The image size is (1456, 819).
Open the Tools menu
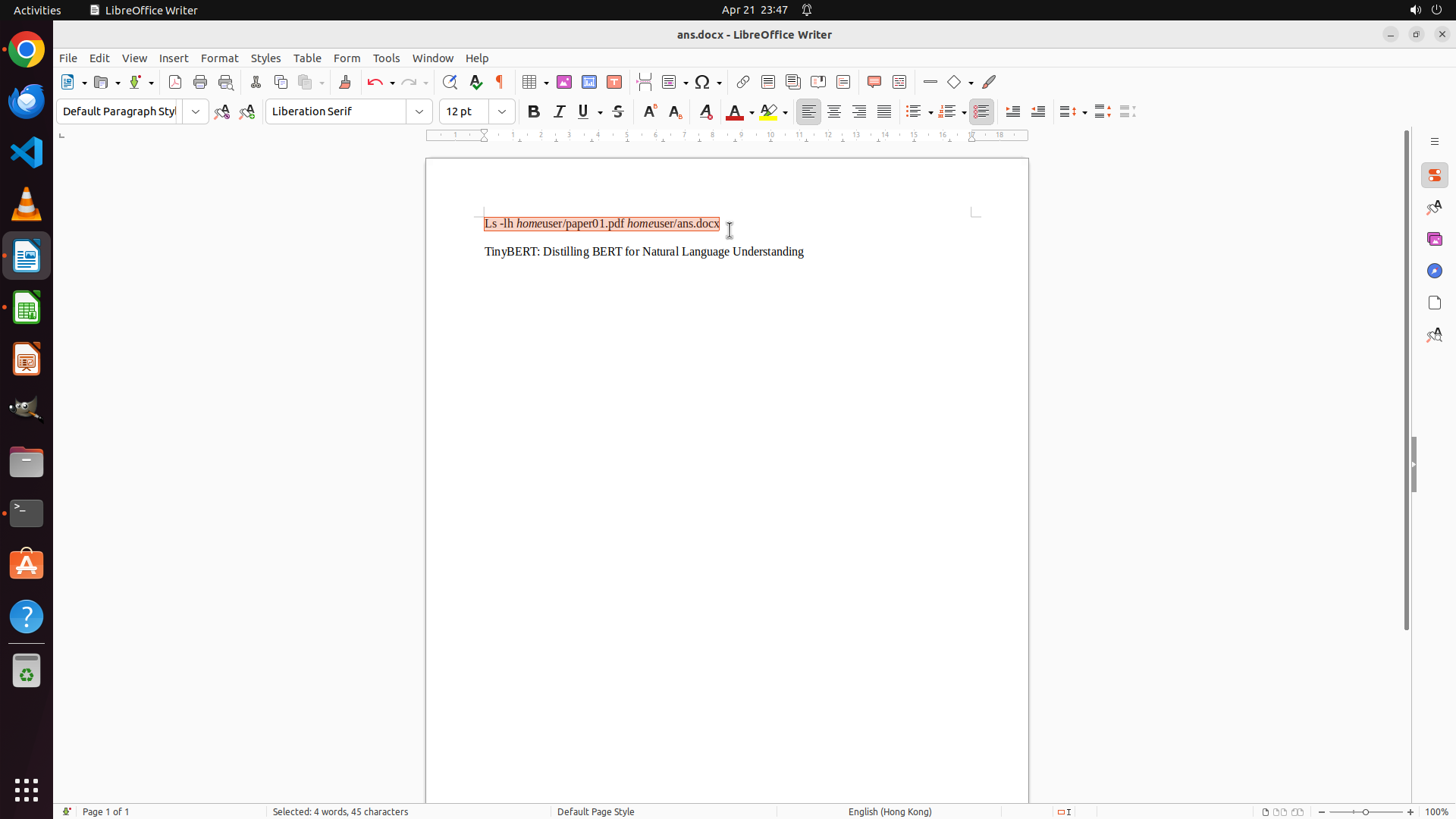386,58
